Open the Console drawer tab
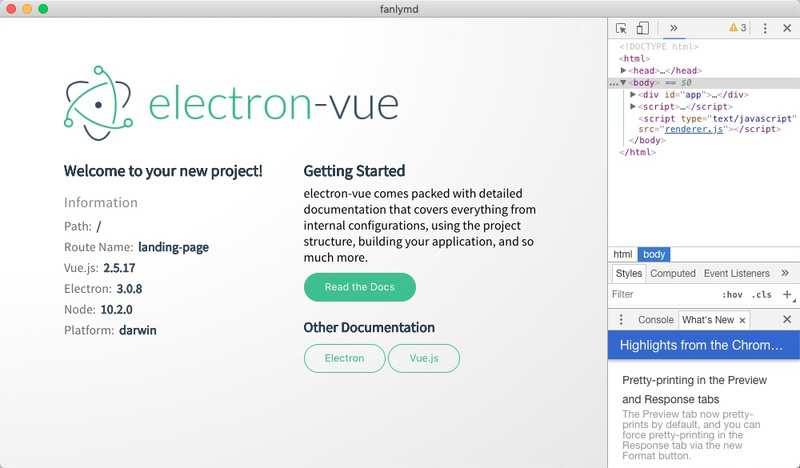 [x=655, y=320]
